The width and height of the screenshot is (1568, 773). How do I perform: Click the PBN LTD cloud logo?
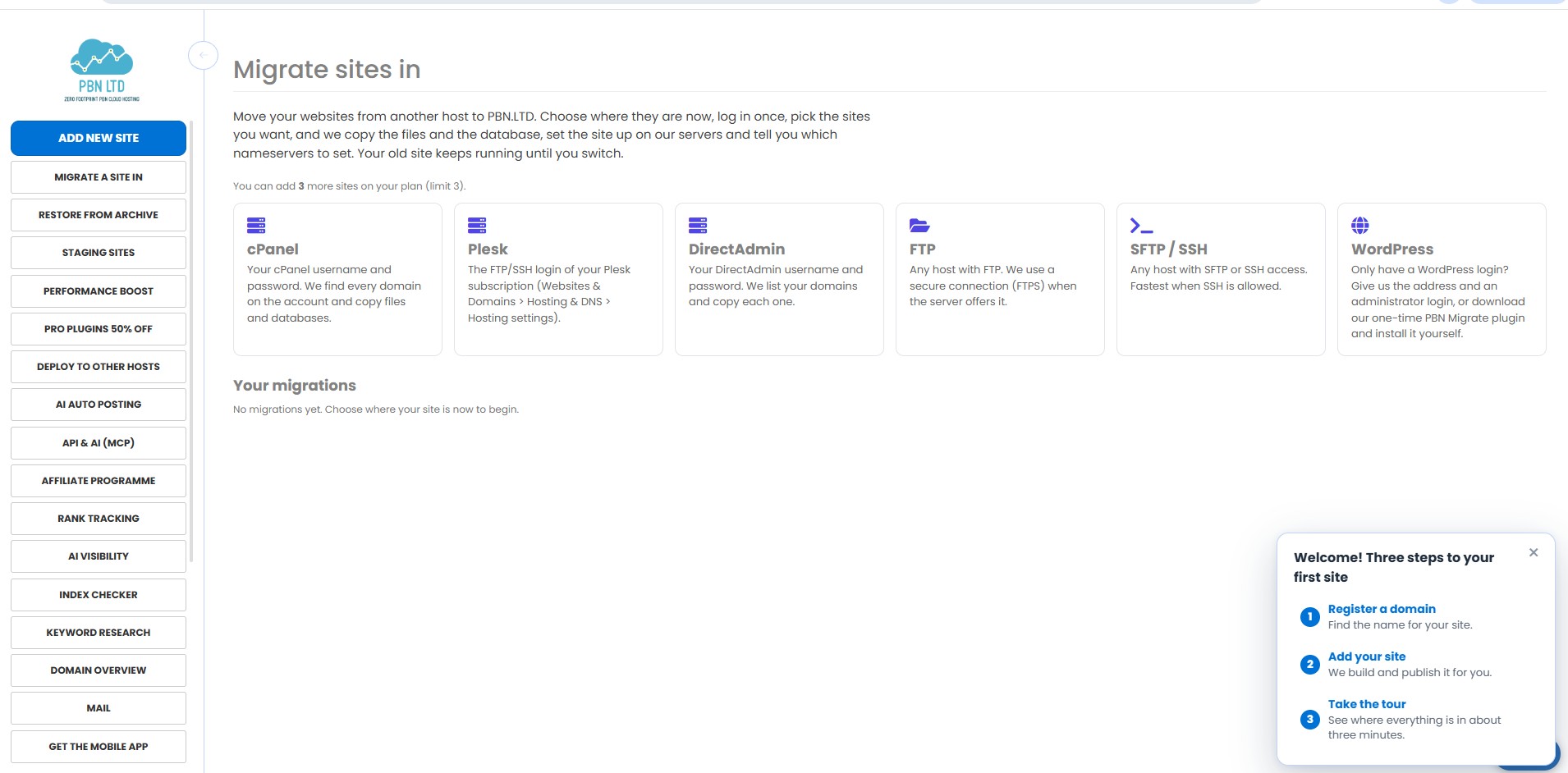(102, 71)
